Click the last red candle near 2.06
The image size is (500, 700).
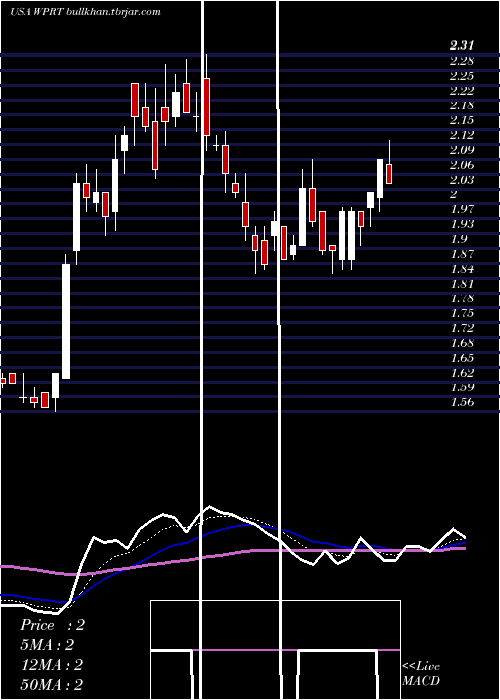tap(389, 174)
